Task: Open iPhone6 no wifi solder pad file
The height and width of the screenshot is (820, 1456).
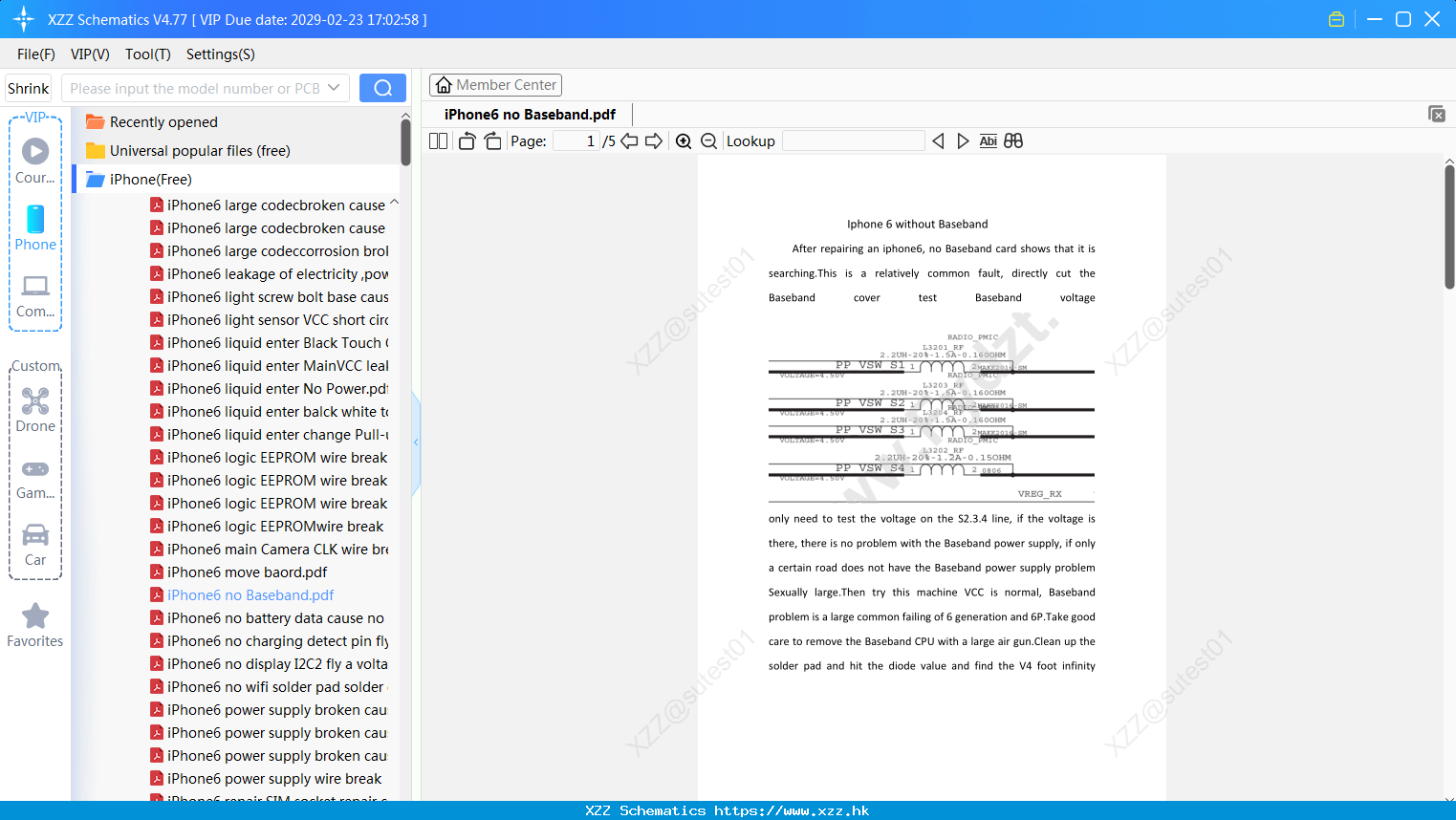Action: 268,687
